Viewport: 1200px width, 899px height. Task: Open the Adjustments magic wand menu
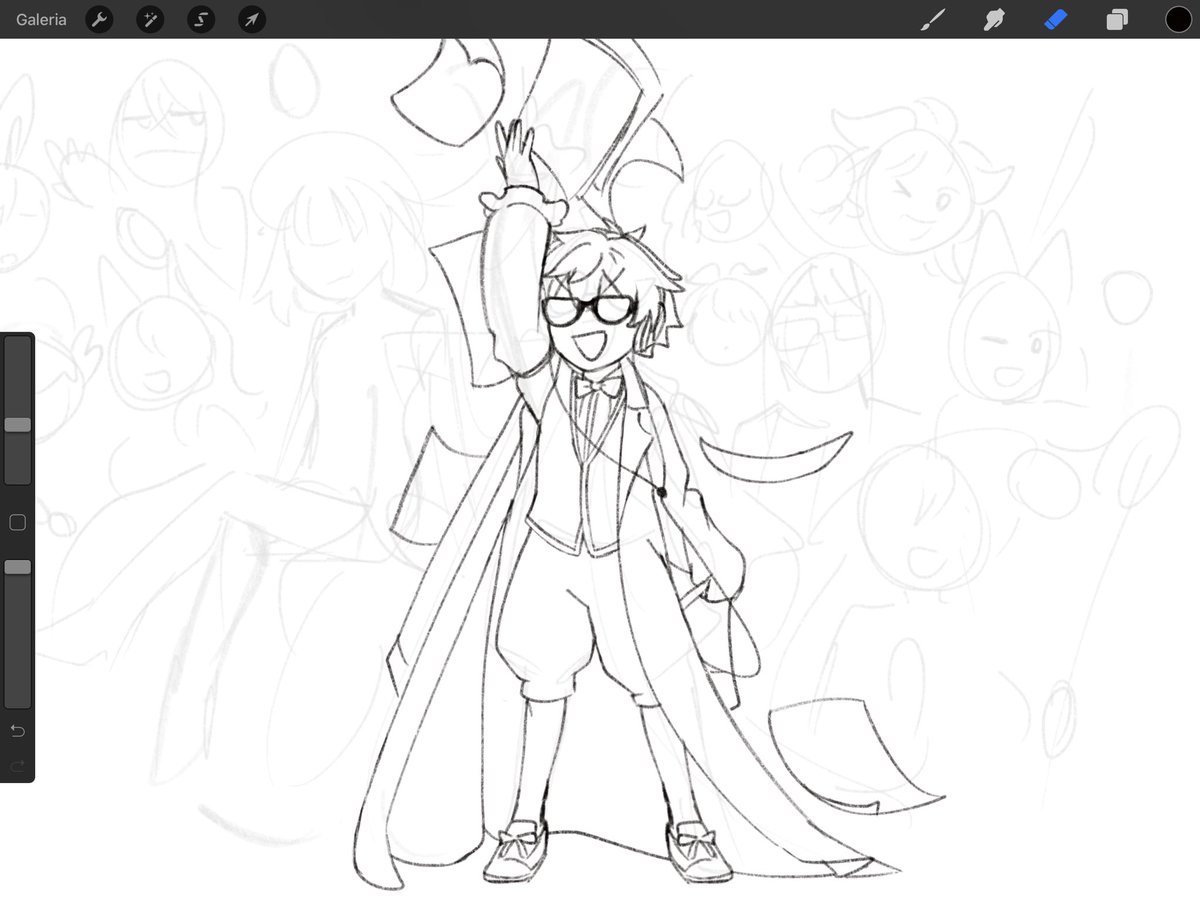tap(150, 19)
